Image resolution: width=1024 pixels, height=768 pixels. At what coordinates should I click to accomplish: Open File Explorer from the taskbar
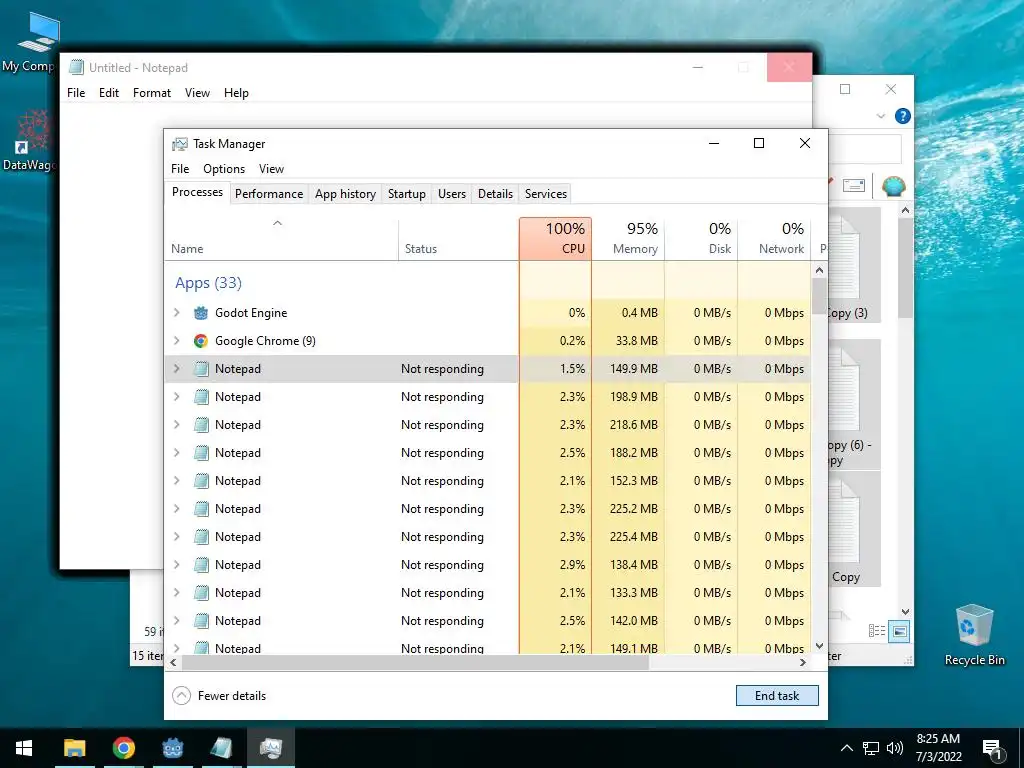[x=74, y=748]
